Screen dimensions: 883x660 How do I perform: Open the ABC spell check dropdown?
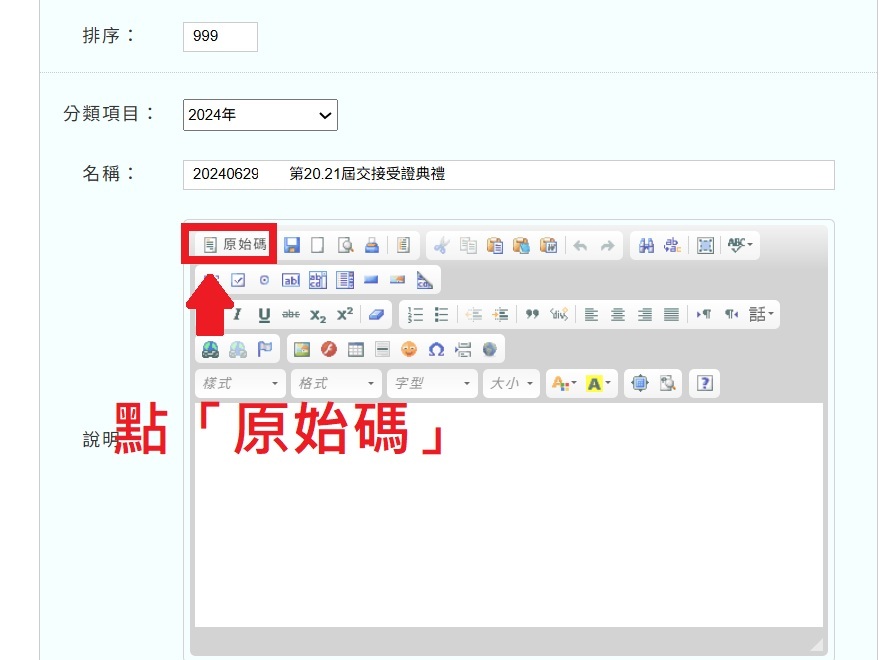click(x=739, y=245)
